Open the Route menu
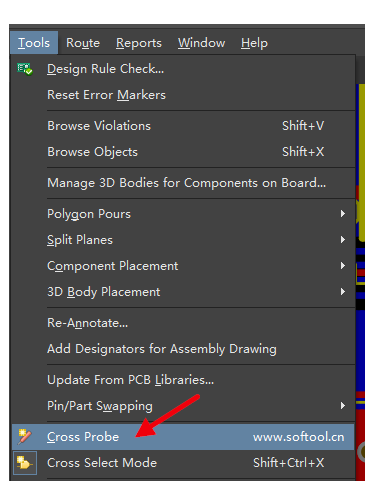This screenshot has height=481, width=366. click(83, 43)
